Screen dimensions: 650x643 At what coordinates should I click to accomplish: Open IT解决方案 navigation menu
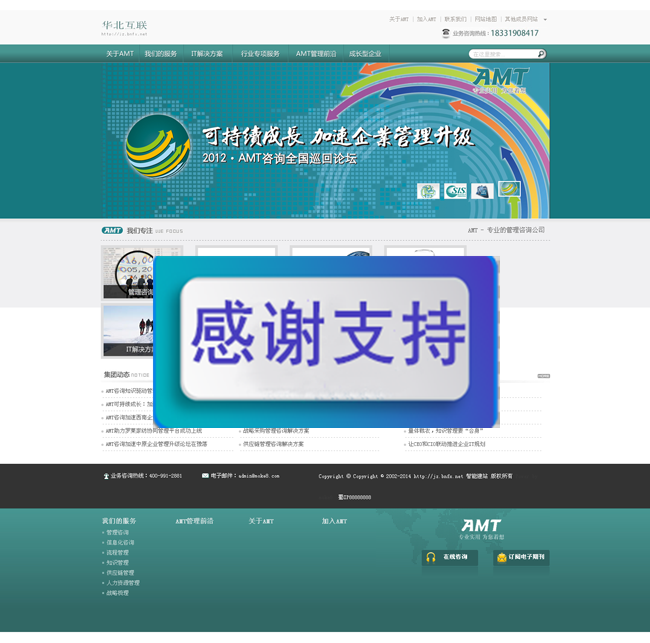[x=207, y=54]
